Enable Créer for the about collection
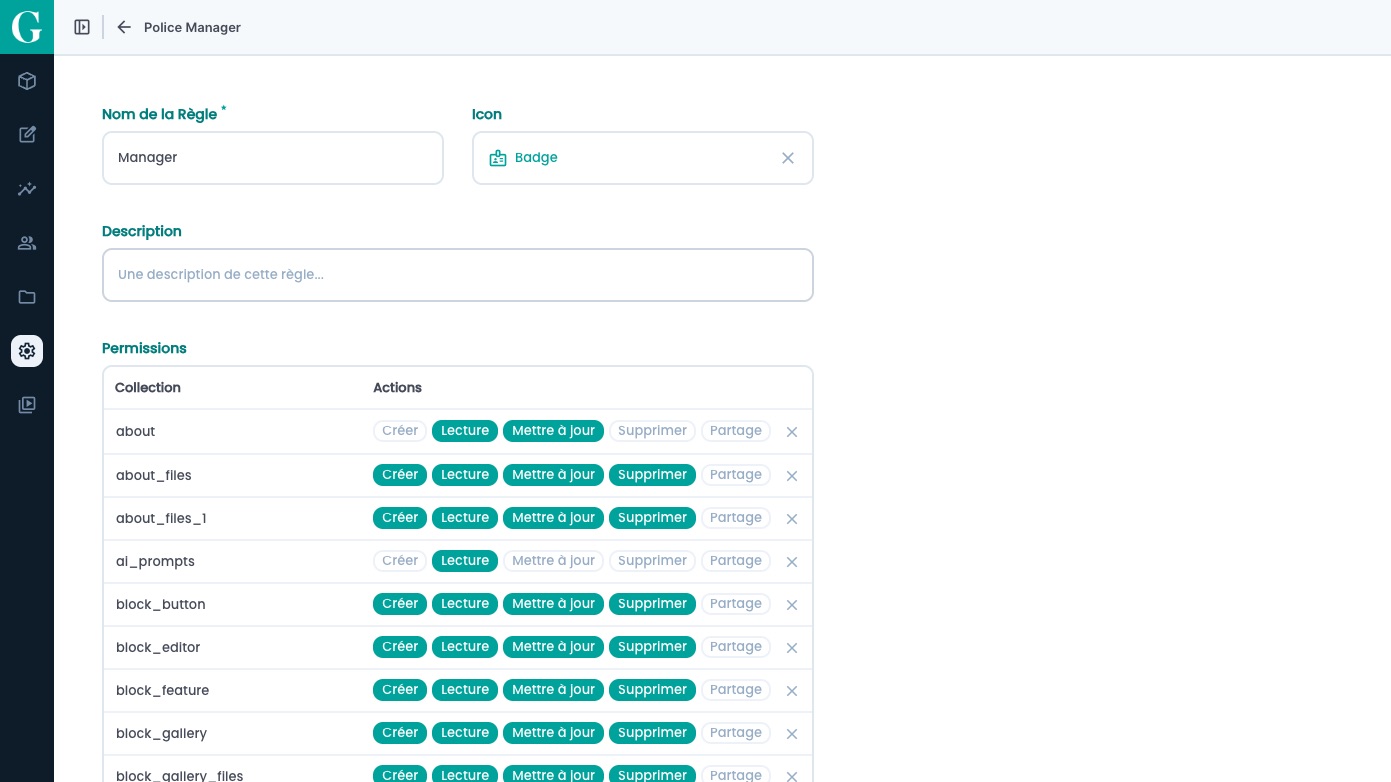The width and height of the screenshot is (1391, 782). click(x=400, y=431)
